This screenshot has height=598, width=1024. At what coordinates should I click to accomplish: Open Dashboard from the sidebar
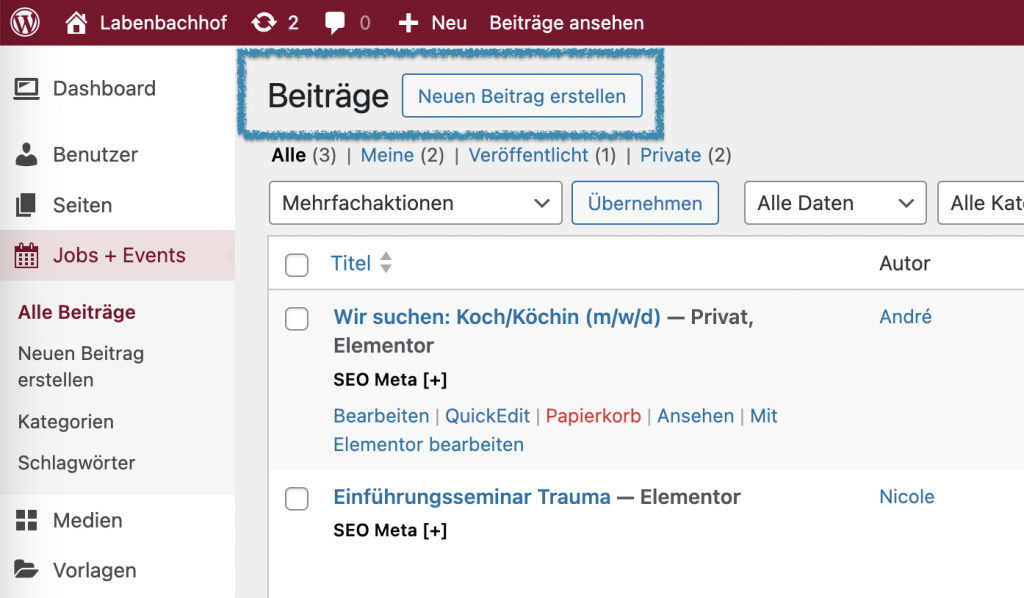(x=104, y=89)
